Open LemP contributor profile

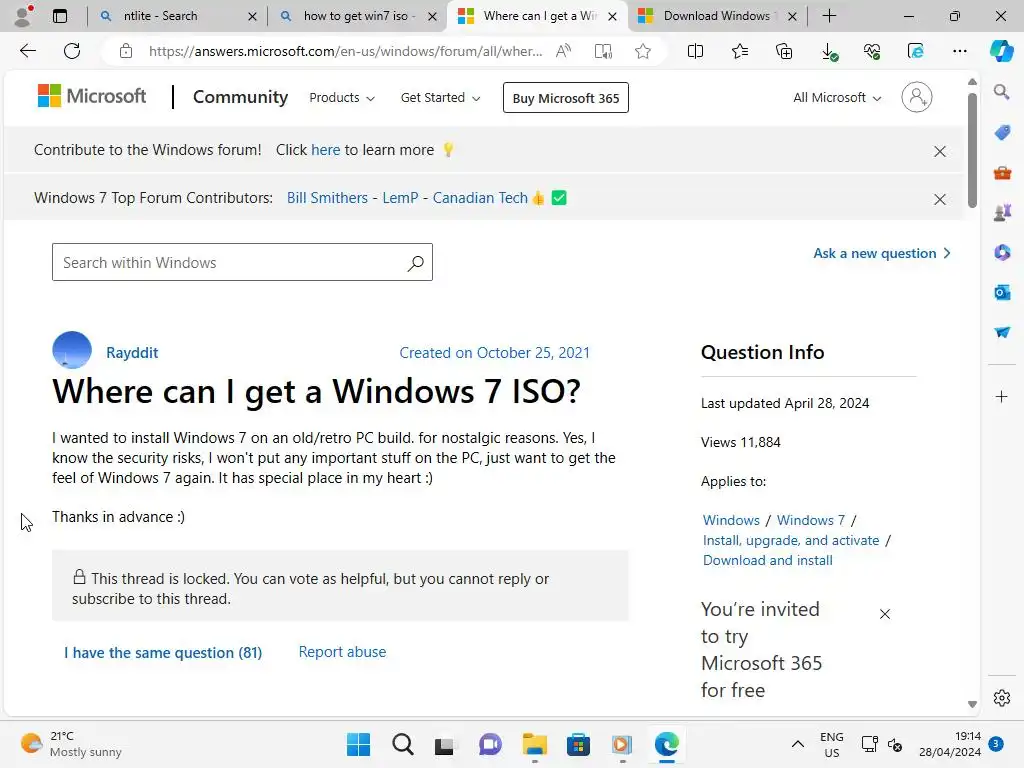pos(400,198)
